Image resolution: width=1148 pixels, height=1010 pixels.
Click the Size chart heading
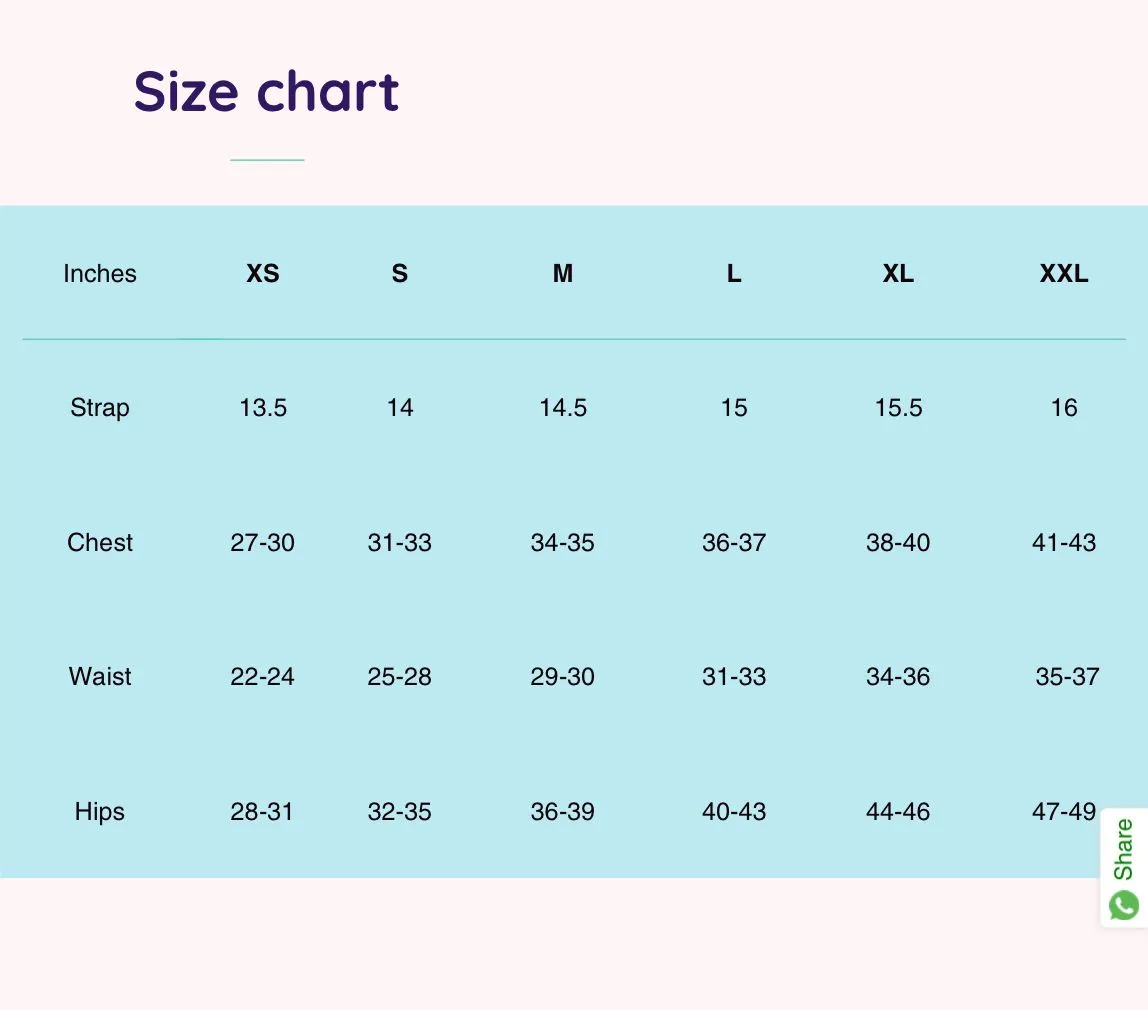click(266, 92)
